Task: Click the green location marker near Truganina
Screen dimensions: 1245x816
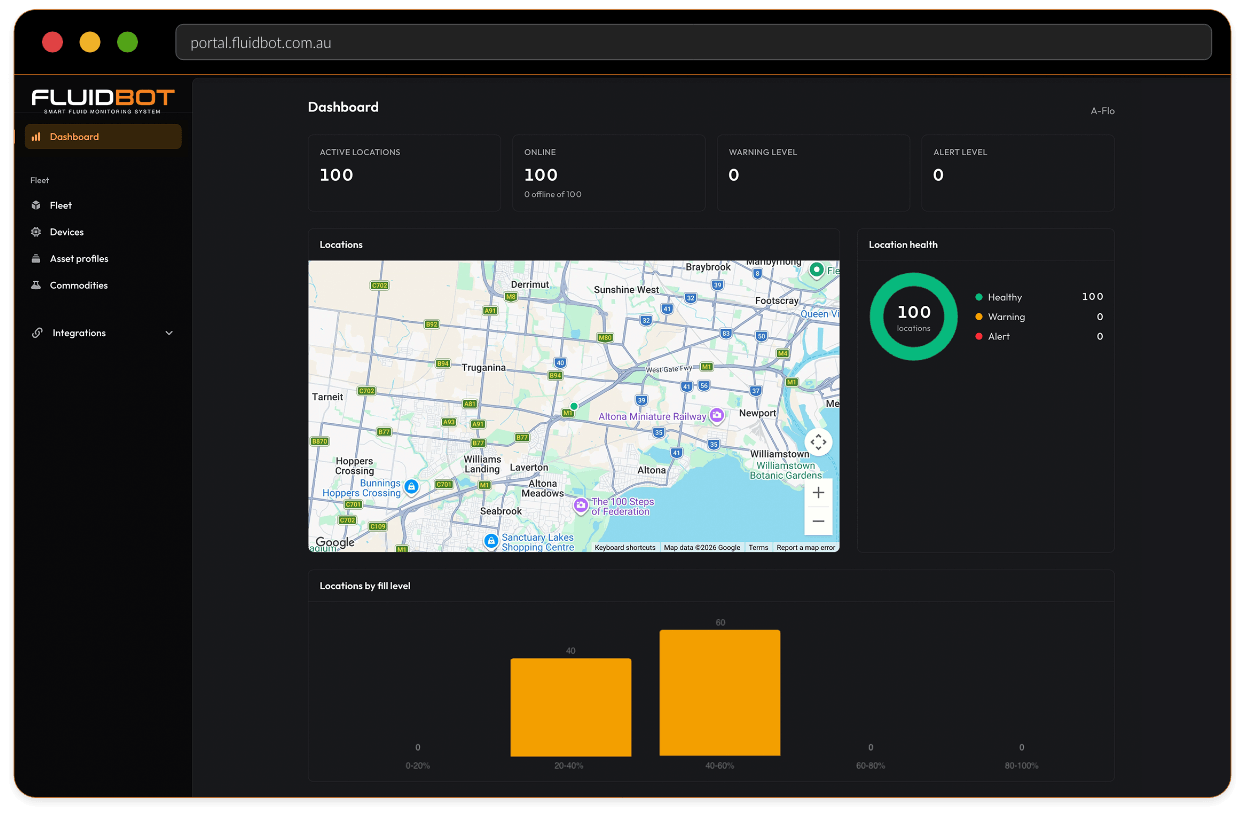Action: tap(574, 406)
